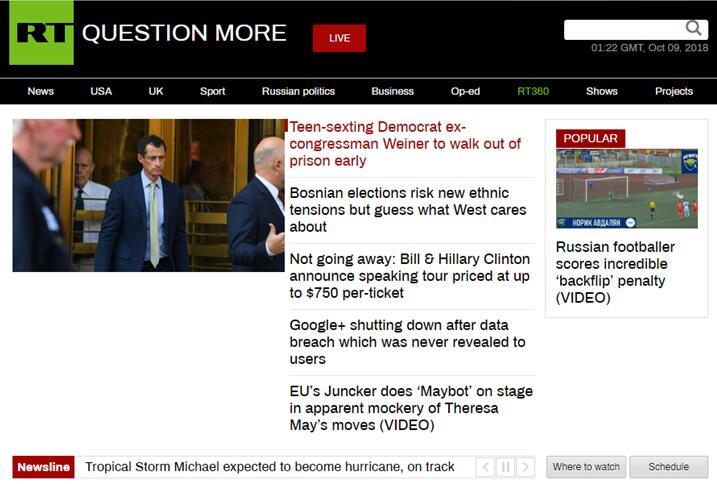Click the POPULAR section label
The image size is (717, 484).
pyautogui.click(x=590, y=138)
